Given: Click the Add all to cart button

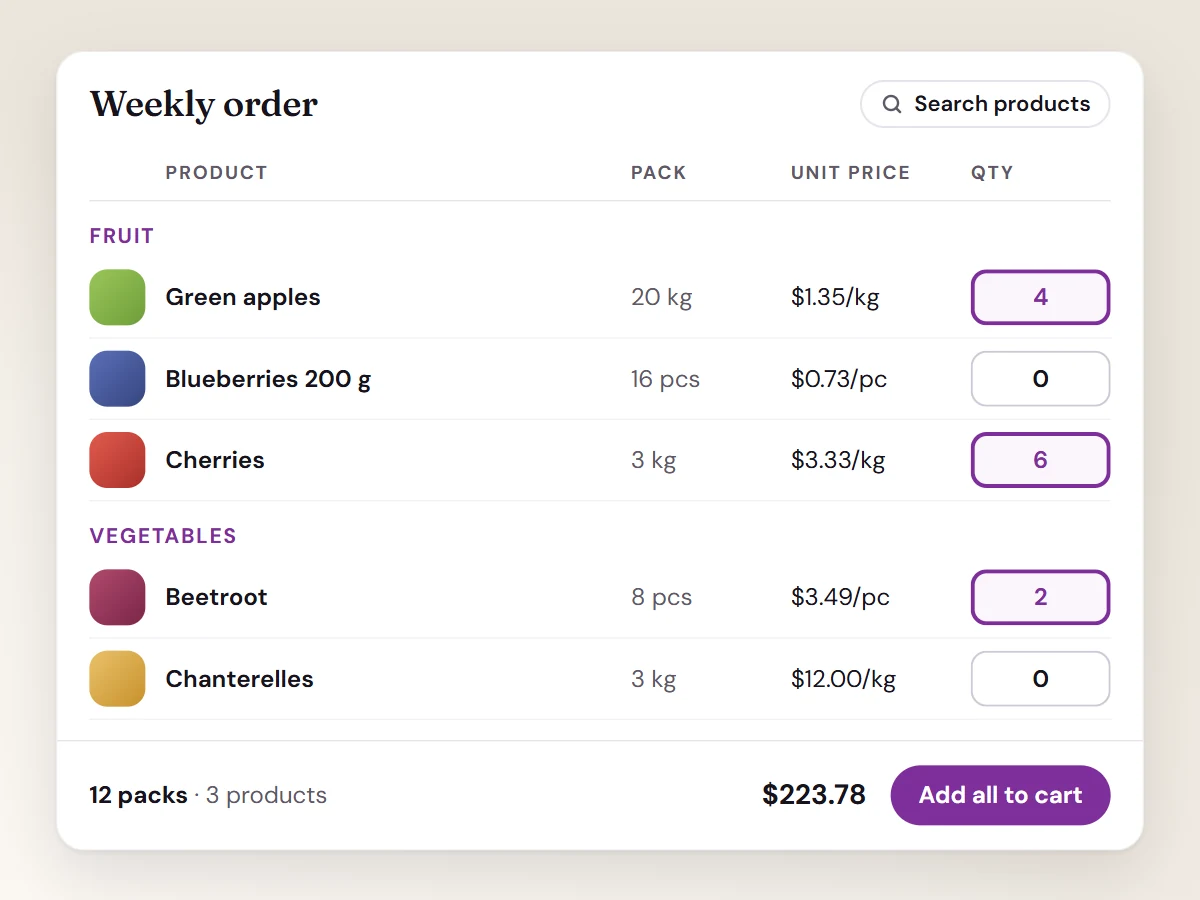Looking at the screenshot, I should coord(1000,795).
